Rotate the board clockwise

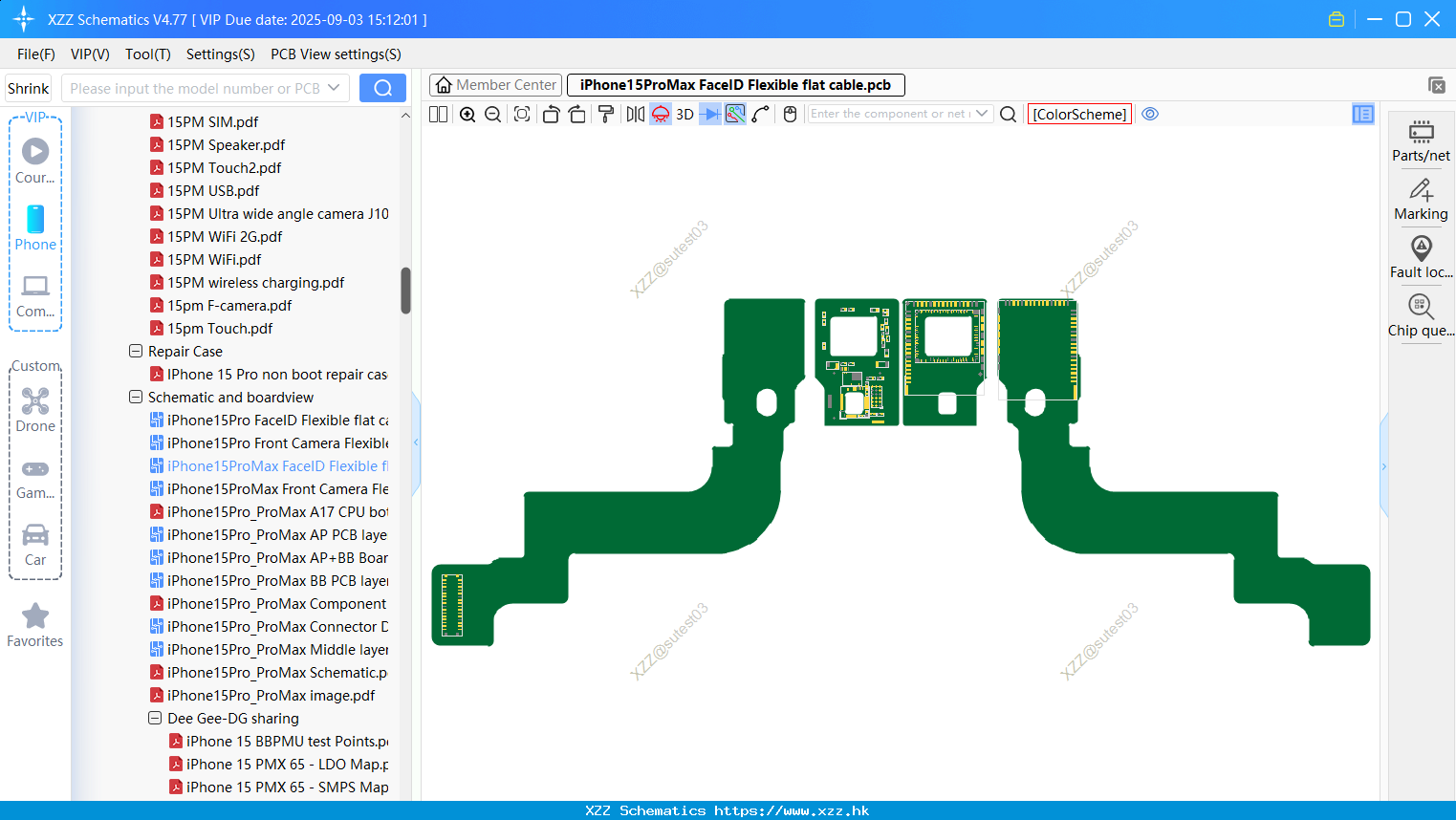click(x=577, y=115)
